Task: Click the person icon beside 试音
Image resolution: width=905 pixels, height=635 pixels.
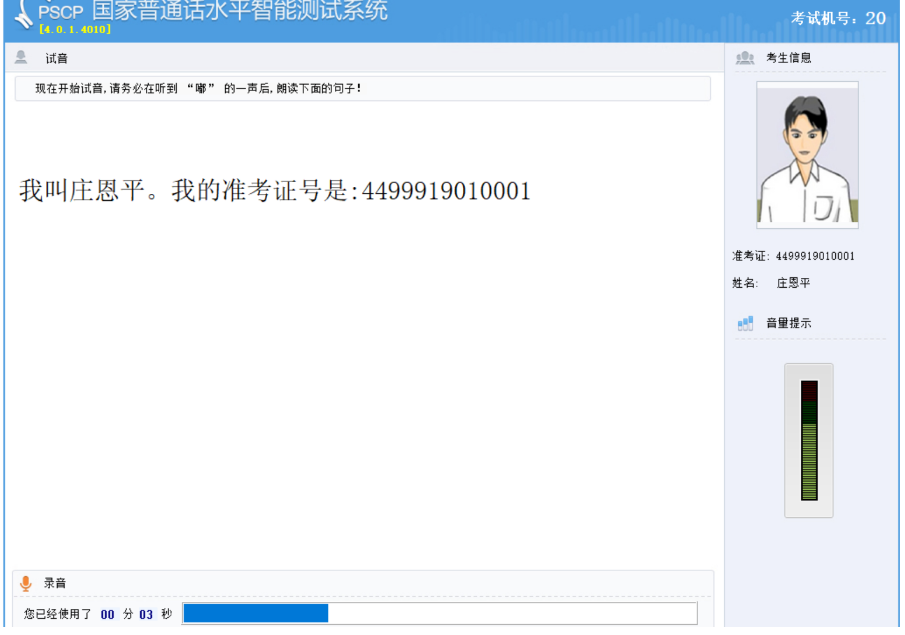Action: tap(21, 58)
